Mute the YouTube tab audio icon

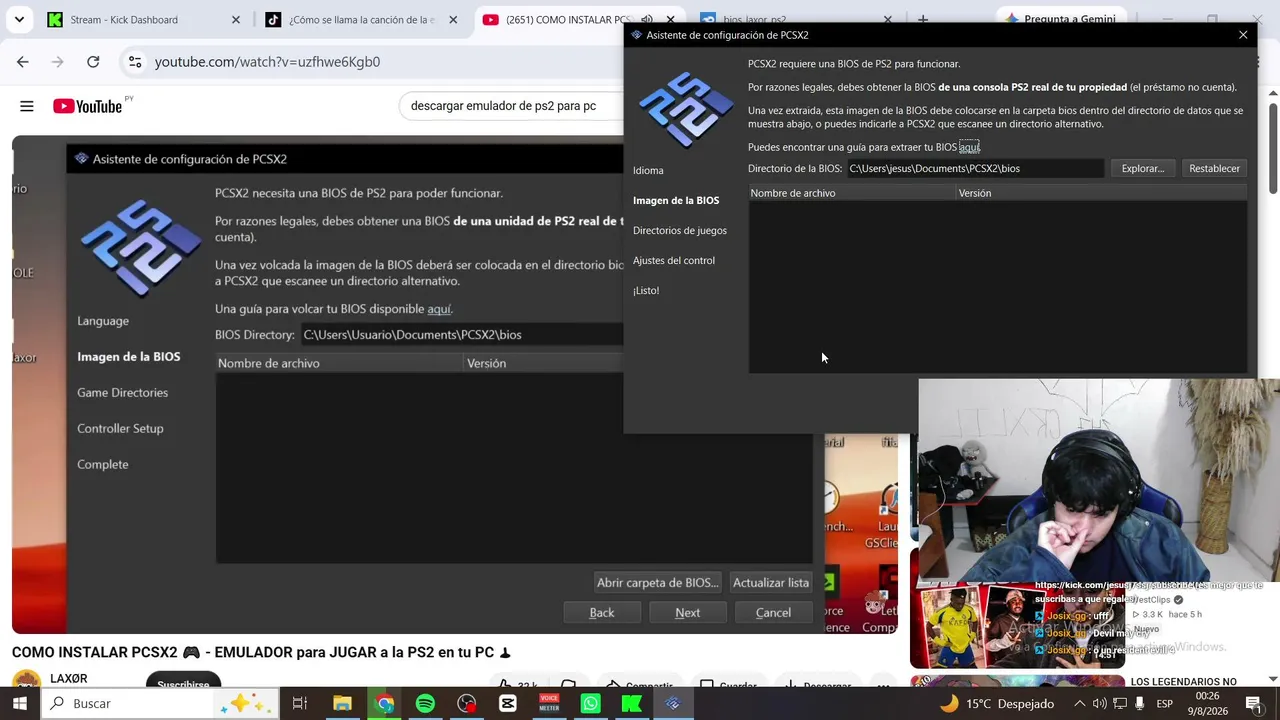(x=647, y=19)
